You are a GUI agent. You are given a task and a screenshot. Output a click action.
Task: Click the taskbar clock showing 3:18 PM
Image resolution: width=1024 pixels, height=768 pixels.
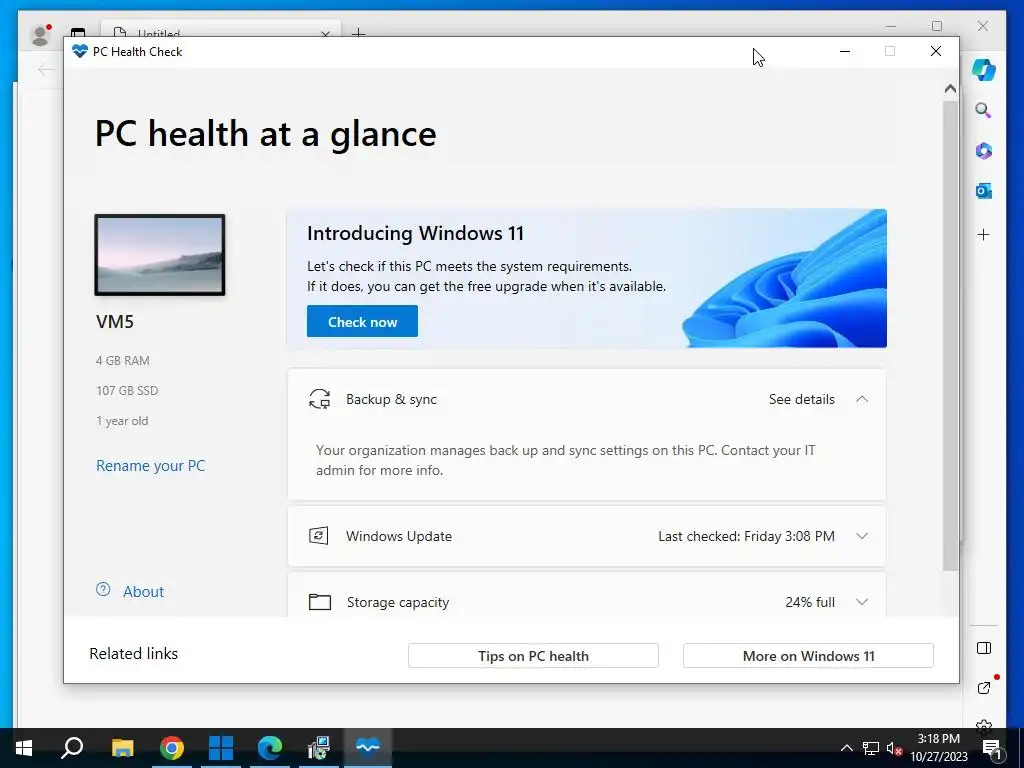pos(939,748)
